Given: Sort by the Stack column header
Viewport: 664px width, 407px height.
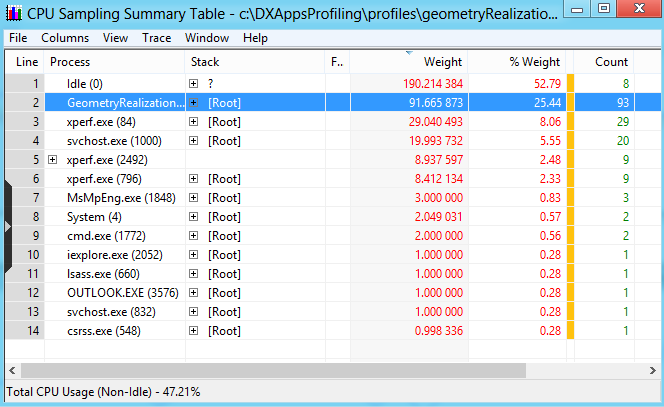Looking at the screenshot, I should 255,62.
